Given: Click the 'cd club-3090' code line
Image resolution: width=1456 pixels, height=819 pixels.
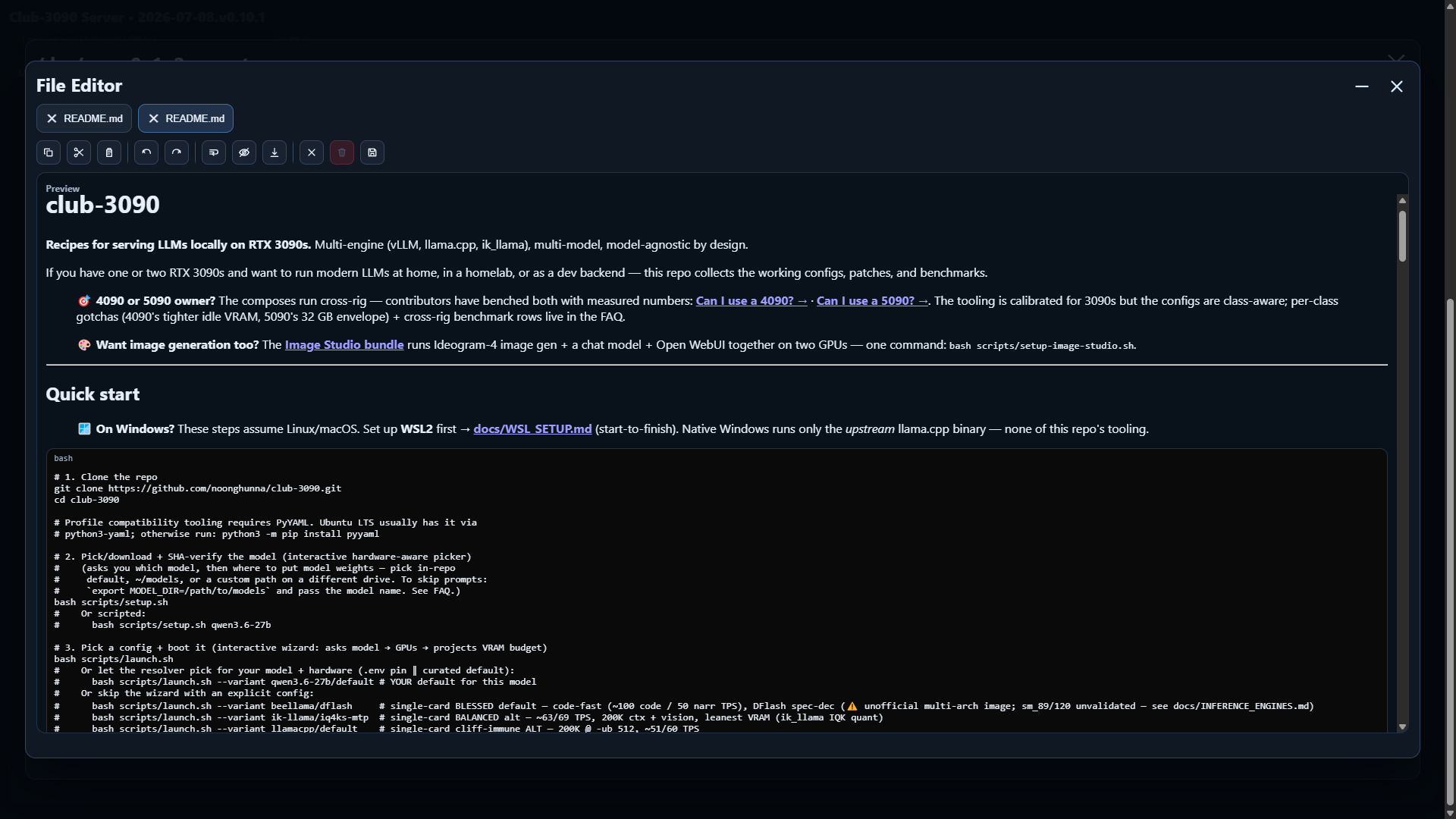Looking at the screenshot, I should tap(86, 500).
